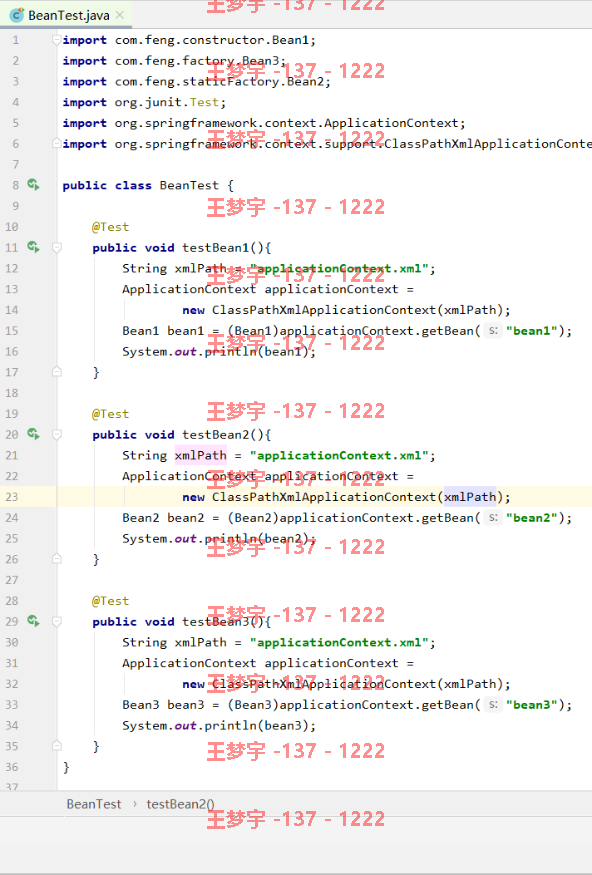Run BeanTest class via gutter icon
This screenshot has height=875, width=592.
tap(33, 185)
